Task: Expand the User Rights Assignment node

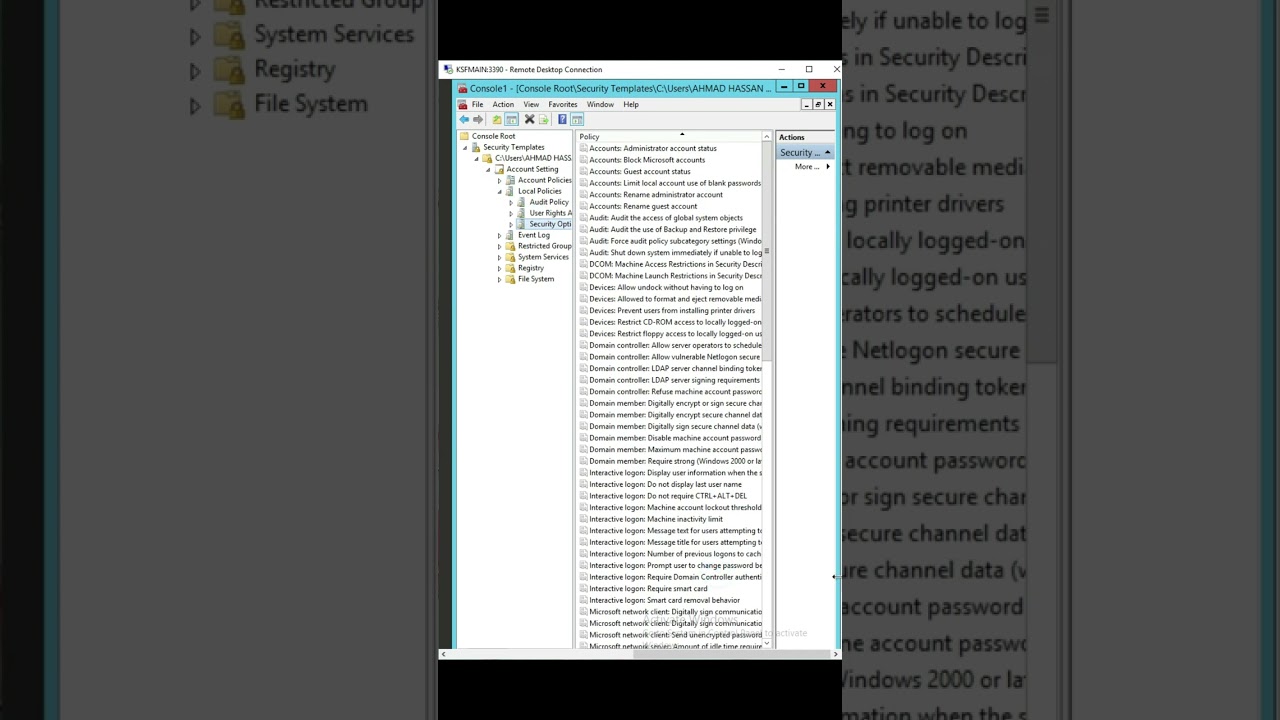Action: pos(511,213)
